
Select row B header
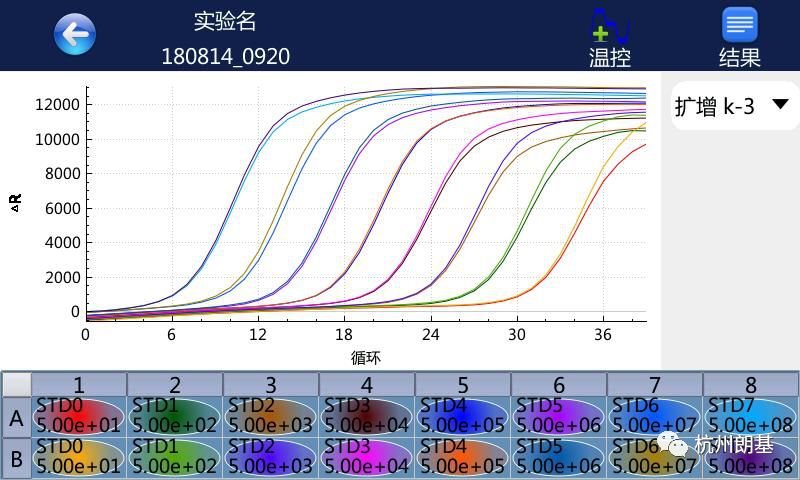click(x=16, y=457)
